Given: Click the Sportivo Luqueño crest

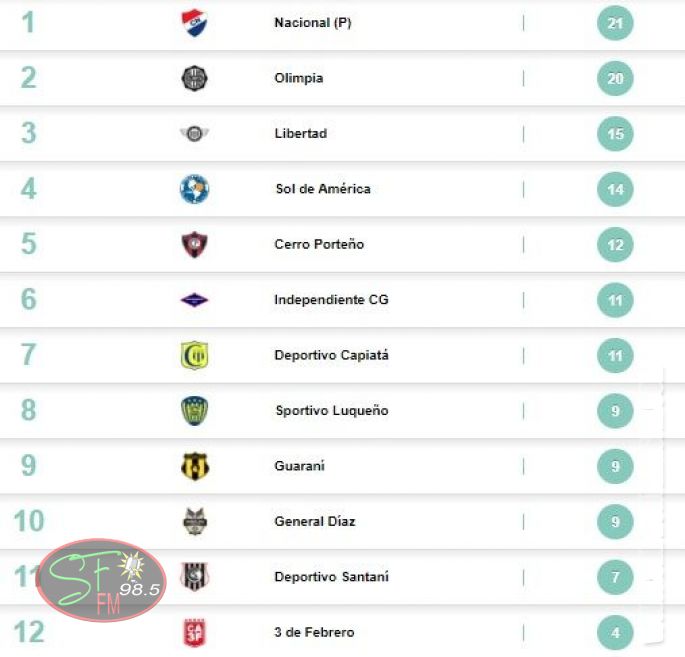Looking at the screenshot, I should click(x=194, y=411).
